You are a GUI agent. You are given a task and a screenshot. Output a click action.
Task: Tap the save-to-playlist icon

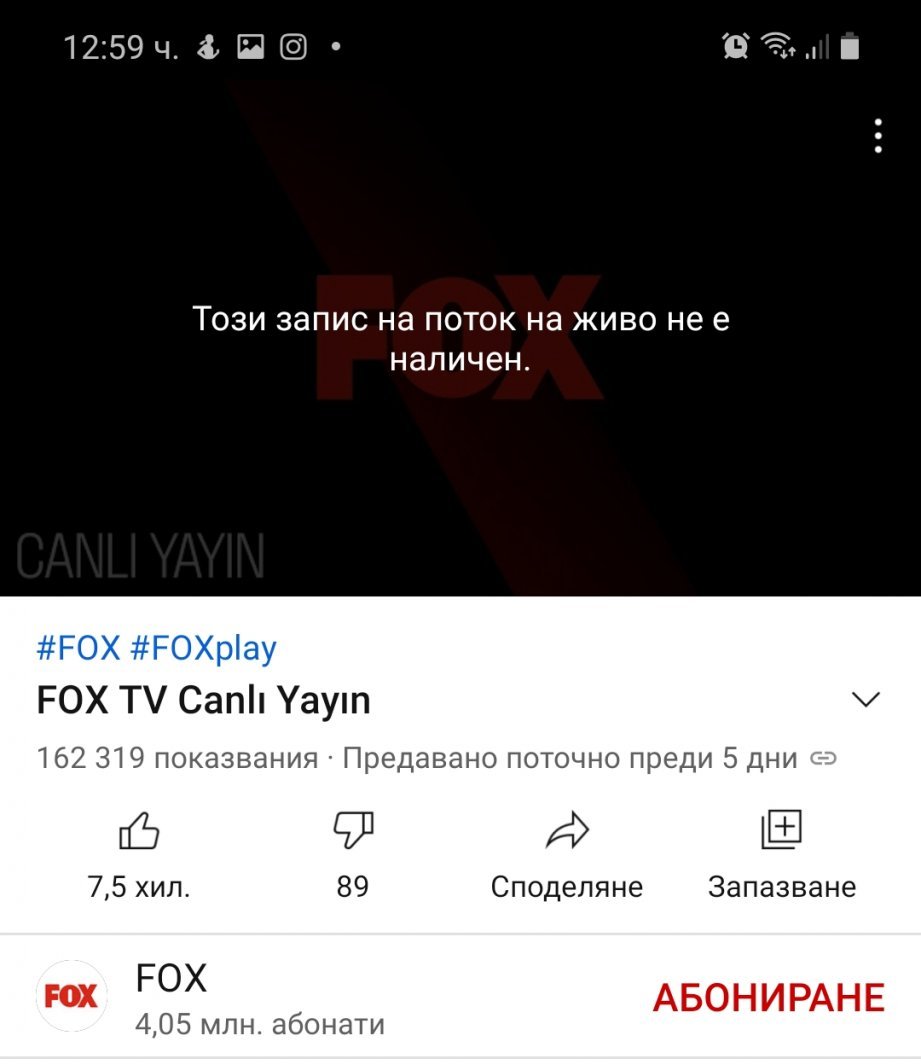[x=782, y=829]
